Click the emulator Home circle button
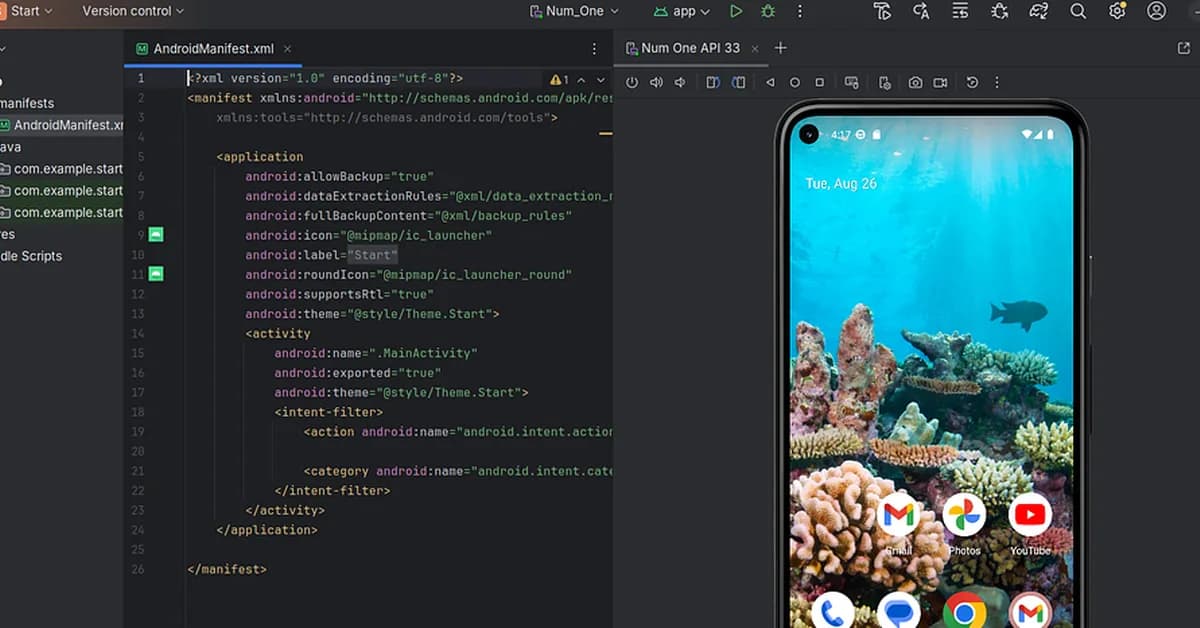Screen dimensions: 1200x628 point(795,83)
